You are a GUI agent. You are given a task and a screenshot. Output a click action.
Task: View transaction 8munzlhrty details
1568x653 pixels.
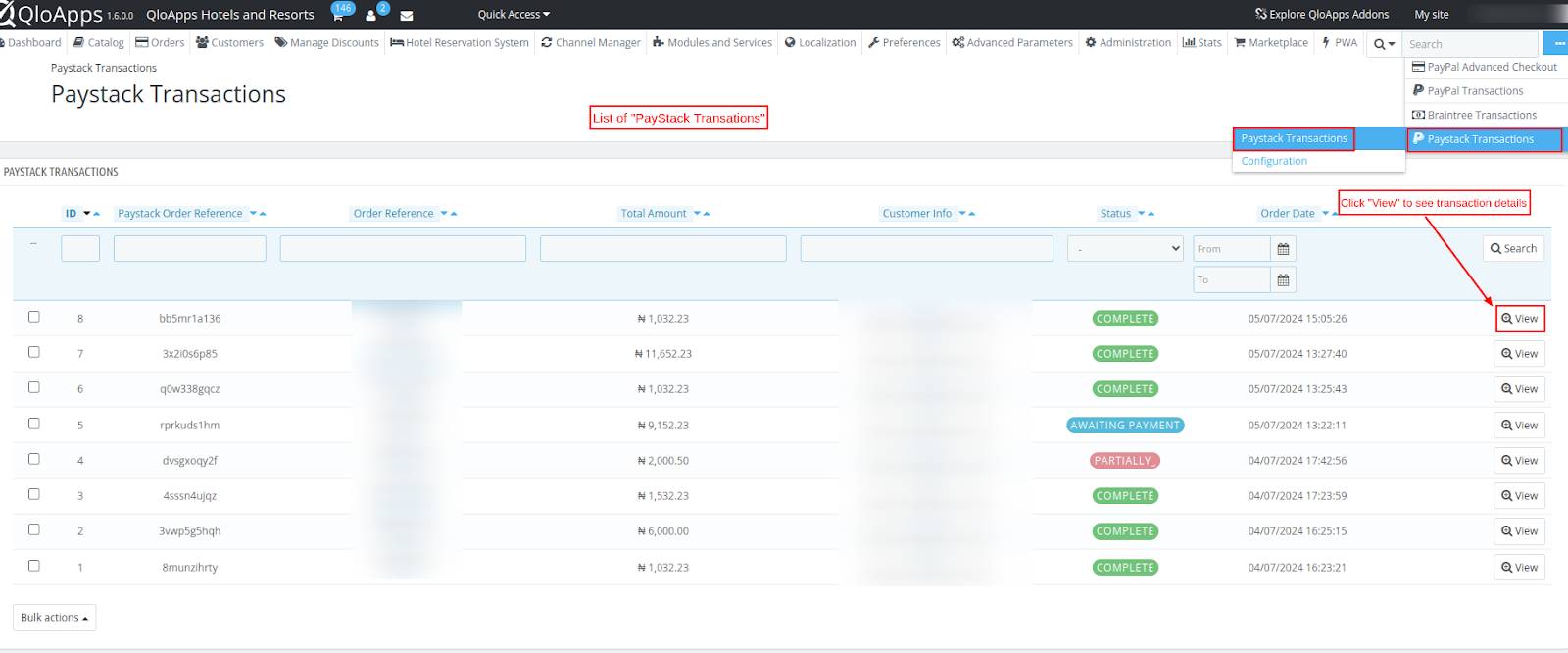click(x=1520, y=568)
